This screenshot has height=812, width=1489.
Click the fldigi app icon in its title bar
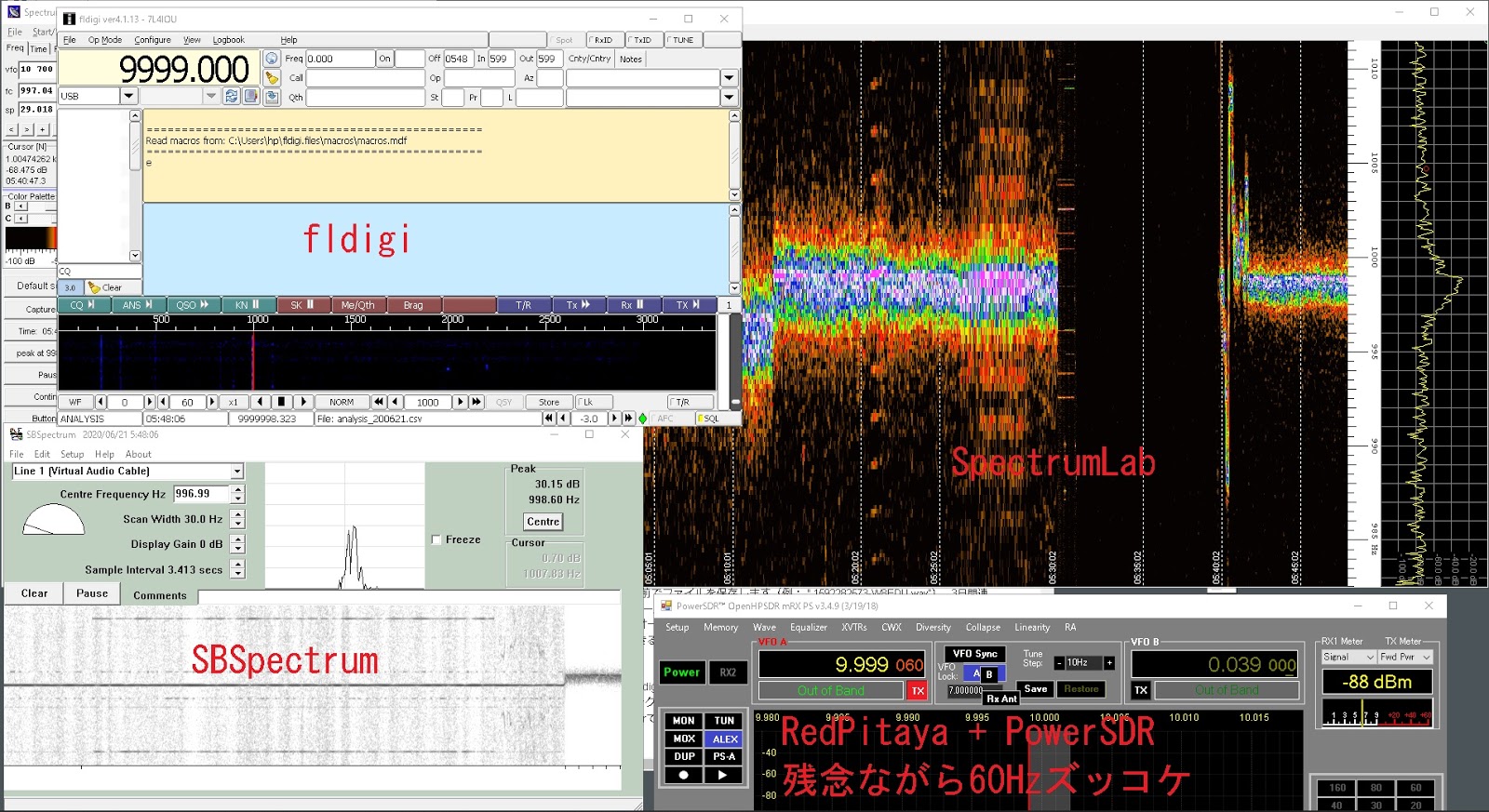(69, 19)
